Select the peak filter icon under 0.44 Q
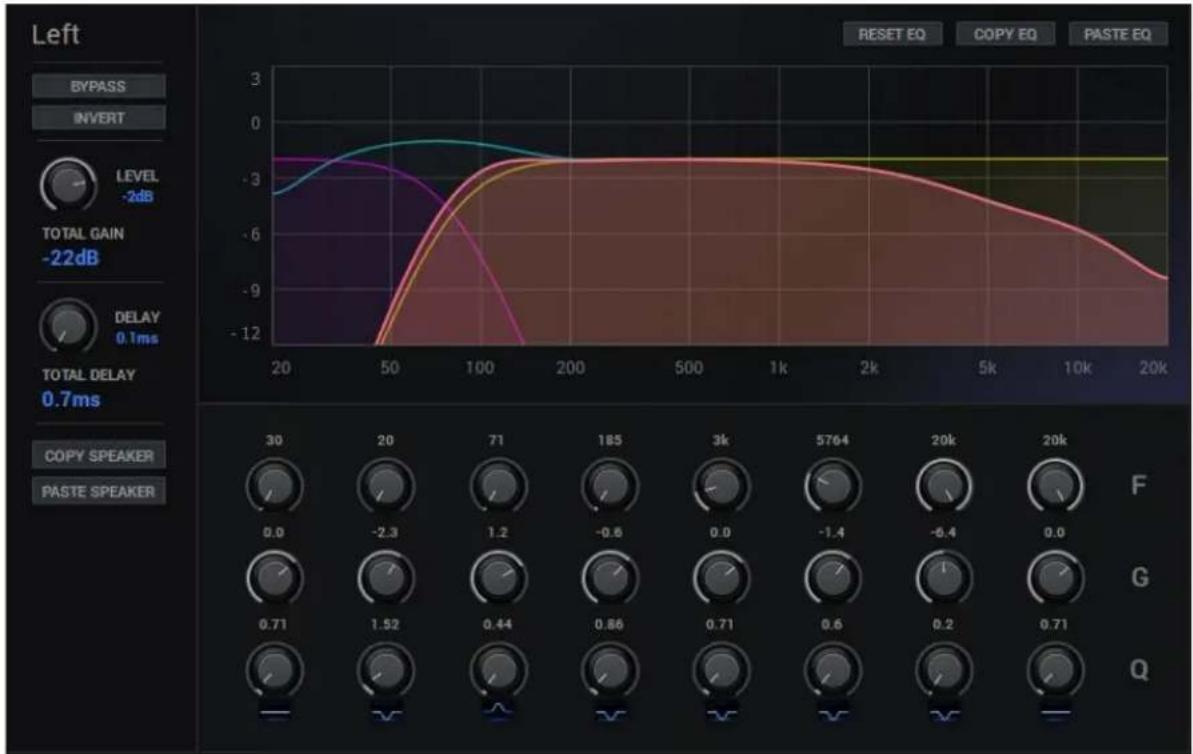The width and height of the screenshot is (1193, 754). coord(498,711)
